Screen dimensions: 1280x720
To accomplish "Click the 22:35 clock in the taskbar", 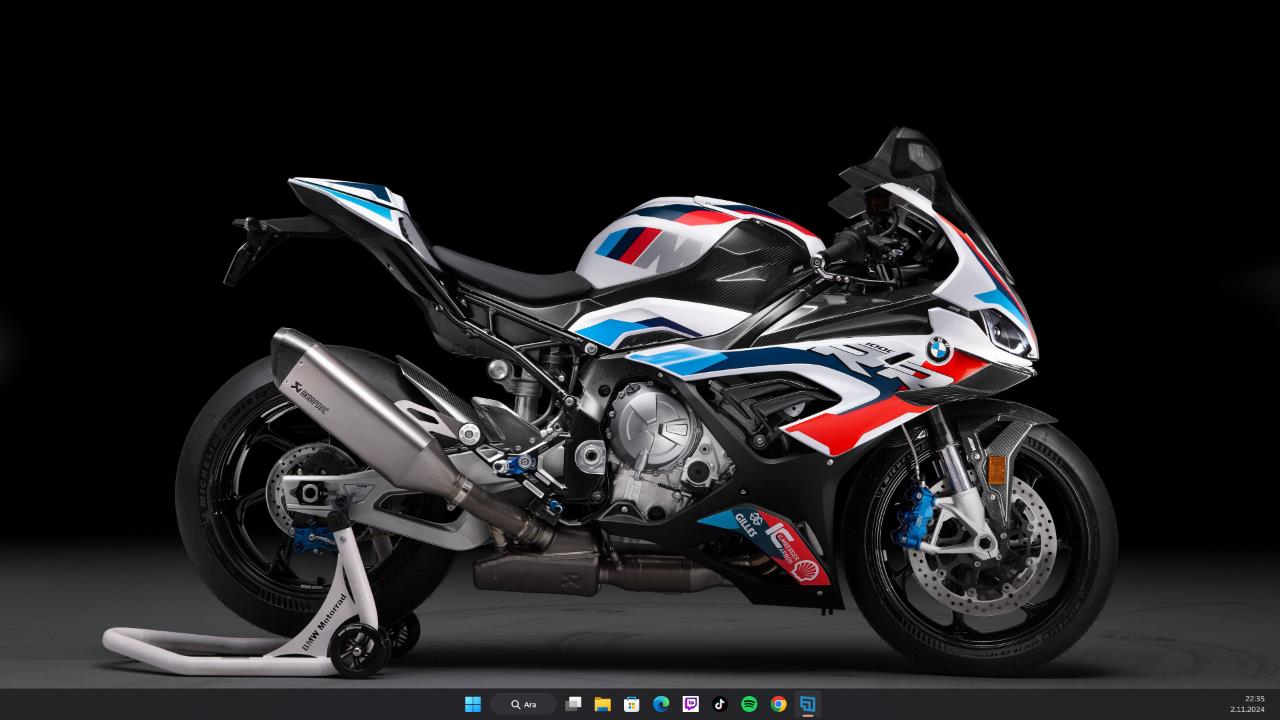I will click(1254, 698).
